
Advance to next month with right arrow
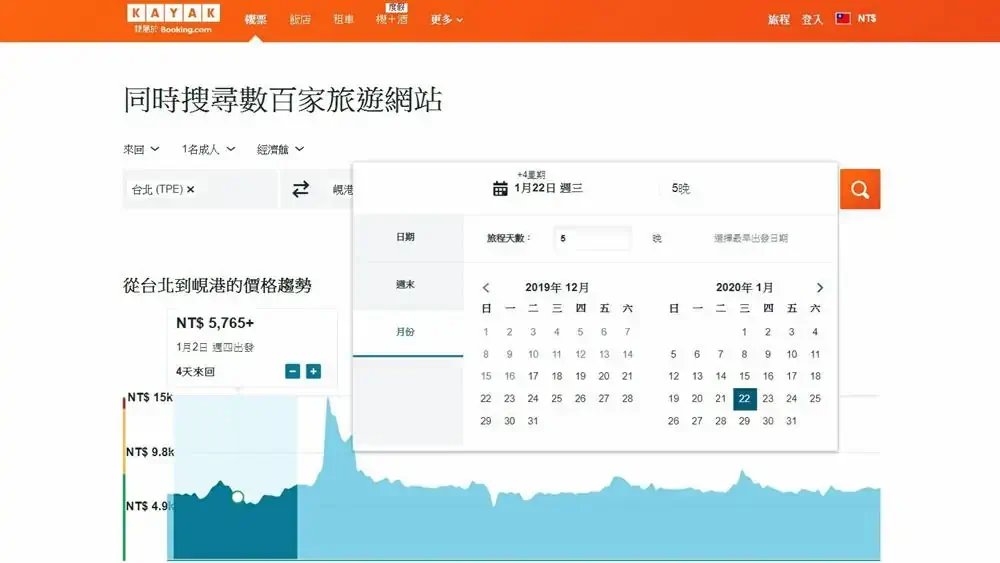820,288
